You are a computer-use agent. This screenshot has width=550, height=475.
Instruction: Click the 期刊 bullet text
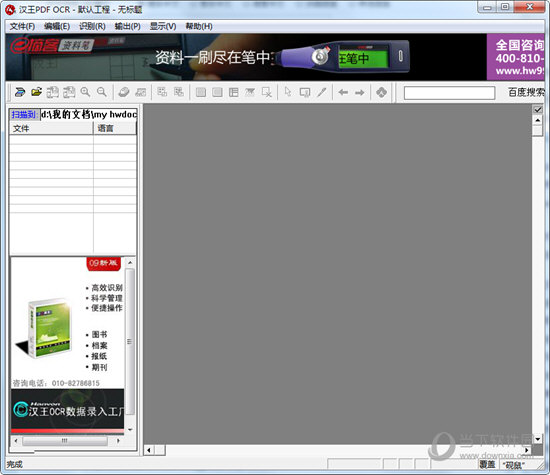[x=99, y=367]
